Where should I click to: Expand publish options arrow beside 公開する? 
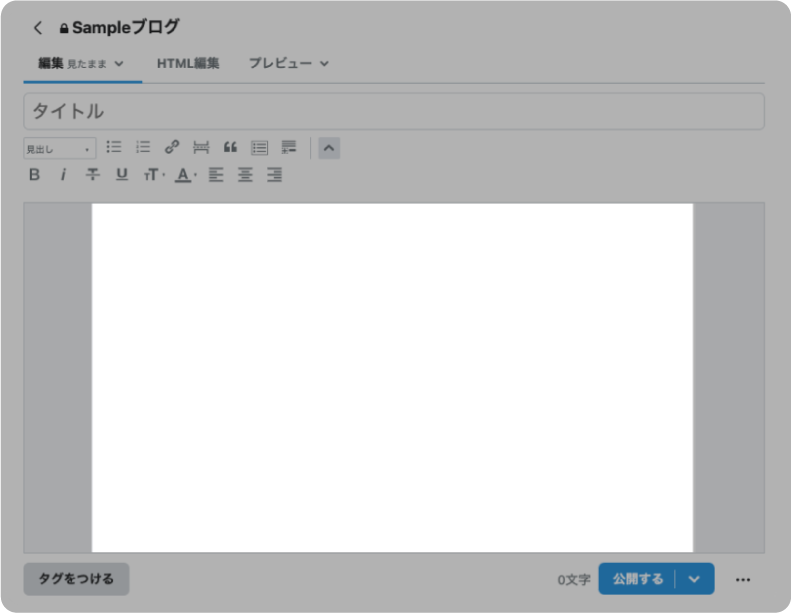tap(695, 579)
